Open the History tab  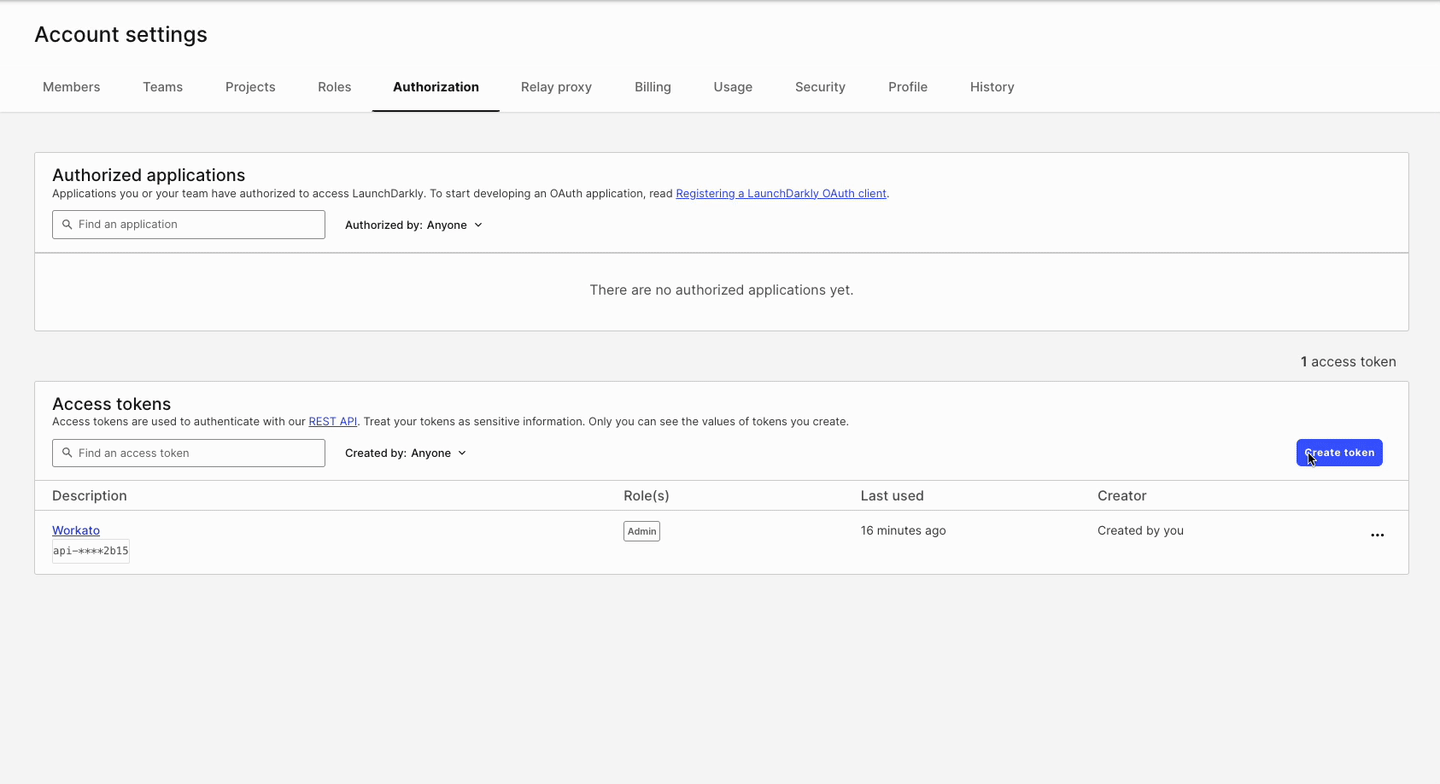[x=991, y=87]
